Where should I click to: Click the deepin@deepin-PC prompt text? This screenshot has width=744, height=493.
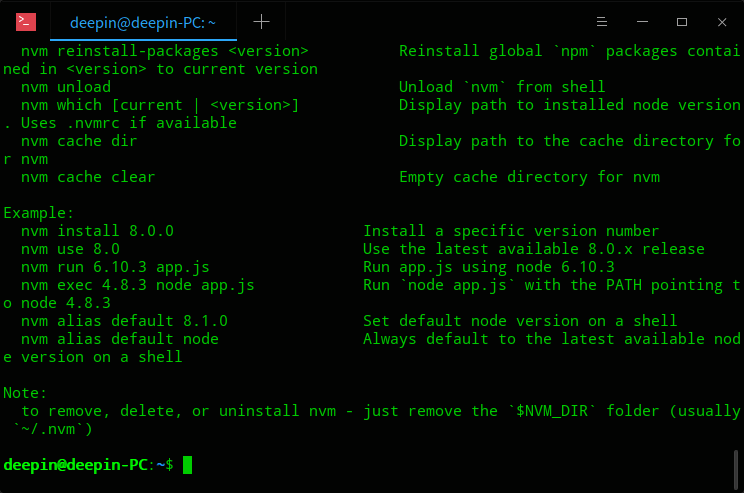tap(76, 465)
